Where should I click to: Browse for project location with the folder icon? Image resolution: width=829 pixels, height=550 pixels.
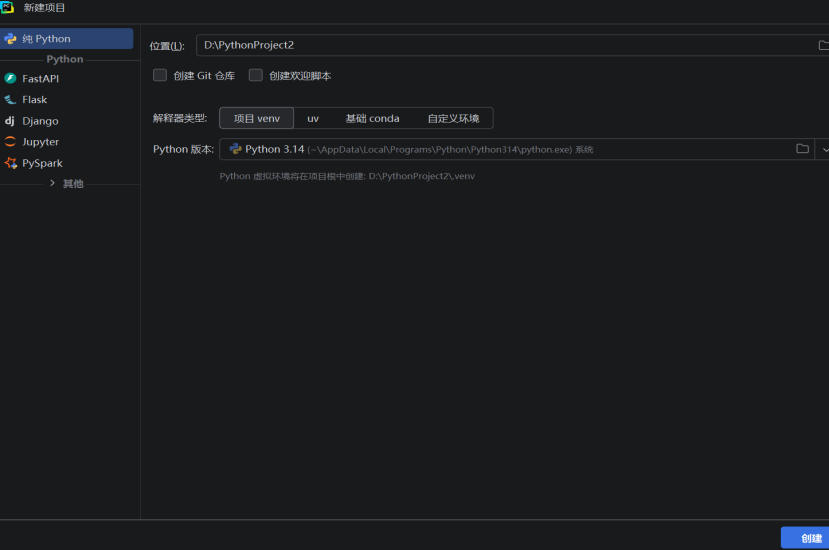pyautogui.click(x=823, y=45)
